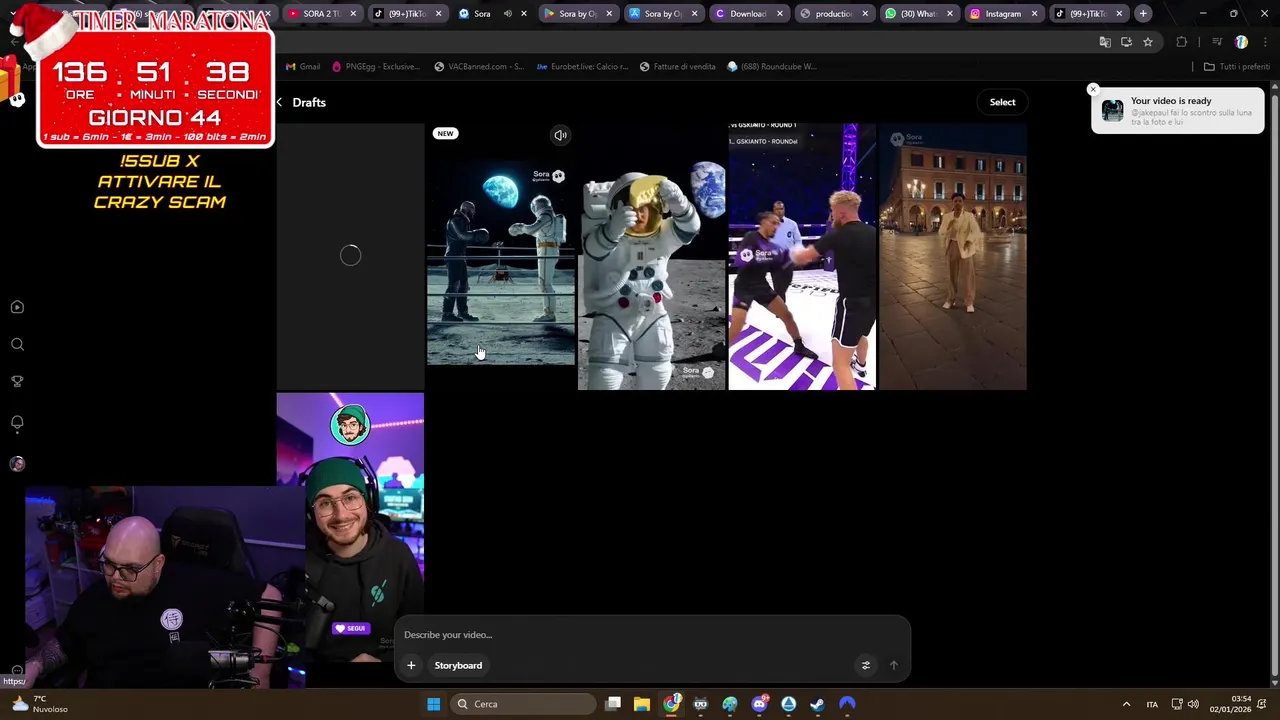Open the Windows Start menu
The image size is (1280, 720).
433,704
